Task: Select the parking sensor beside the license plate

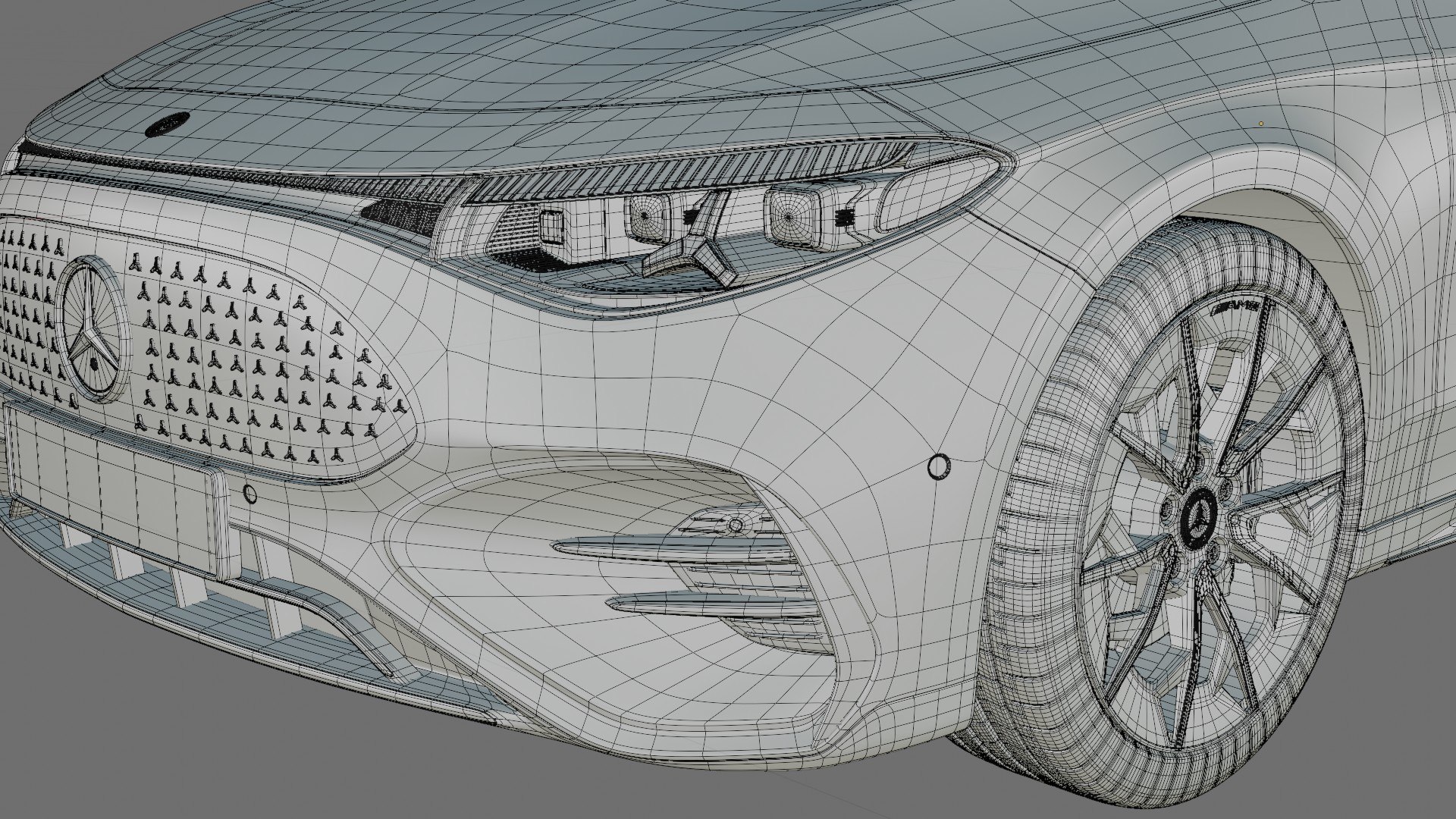Action: (x=250, y=494)
